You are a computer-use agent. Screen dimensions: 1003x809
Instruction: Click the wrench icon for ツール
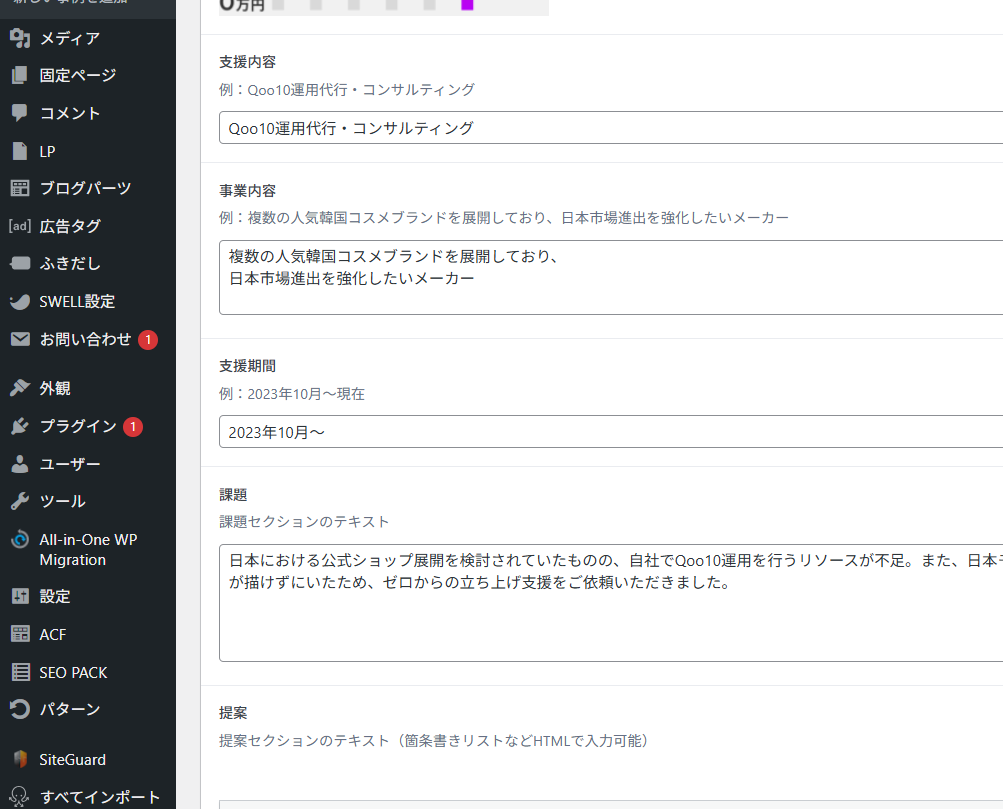click(19, 501)
